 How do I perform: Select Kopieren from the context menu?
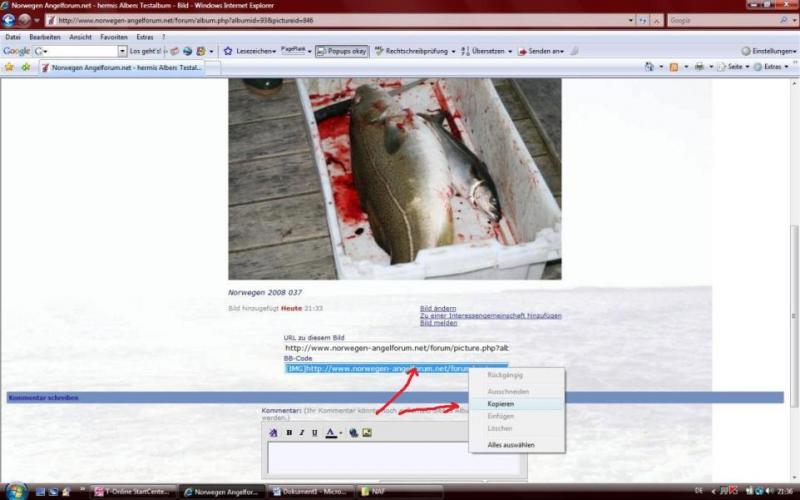pos(501,403)
